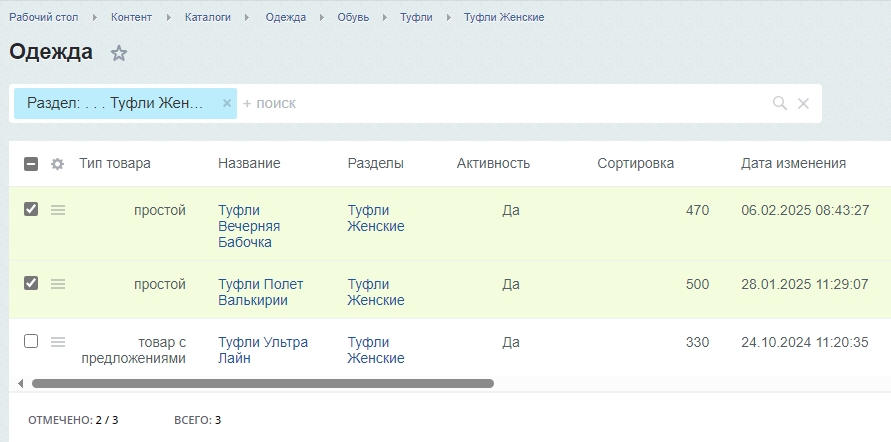Click search magnifier icon in filter

[x=780, y=103]
